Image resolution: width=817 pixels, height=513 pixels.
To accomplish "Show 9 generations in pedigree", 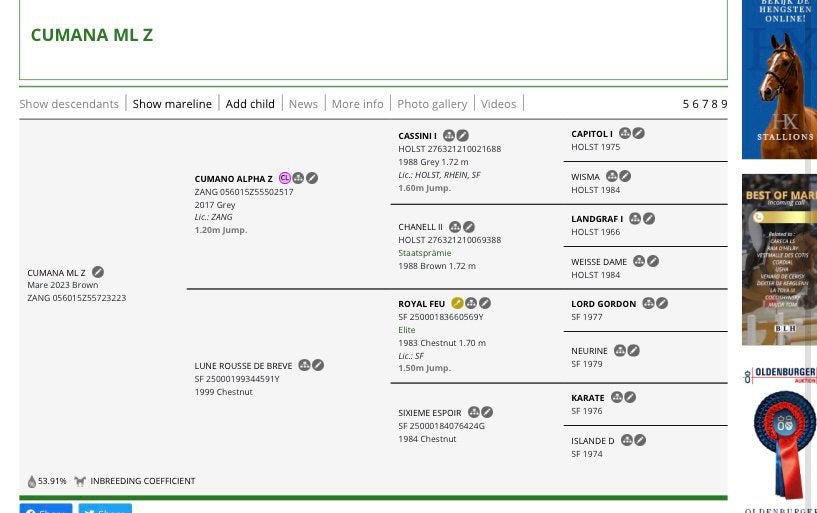I will (x=724, y=104).
